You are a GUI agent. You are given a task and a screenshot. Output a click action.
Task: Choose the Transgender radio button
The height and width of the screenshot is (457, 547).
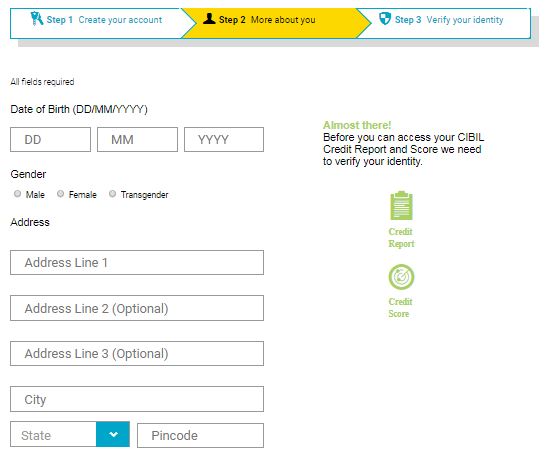(x=112, y=194)
